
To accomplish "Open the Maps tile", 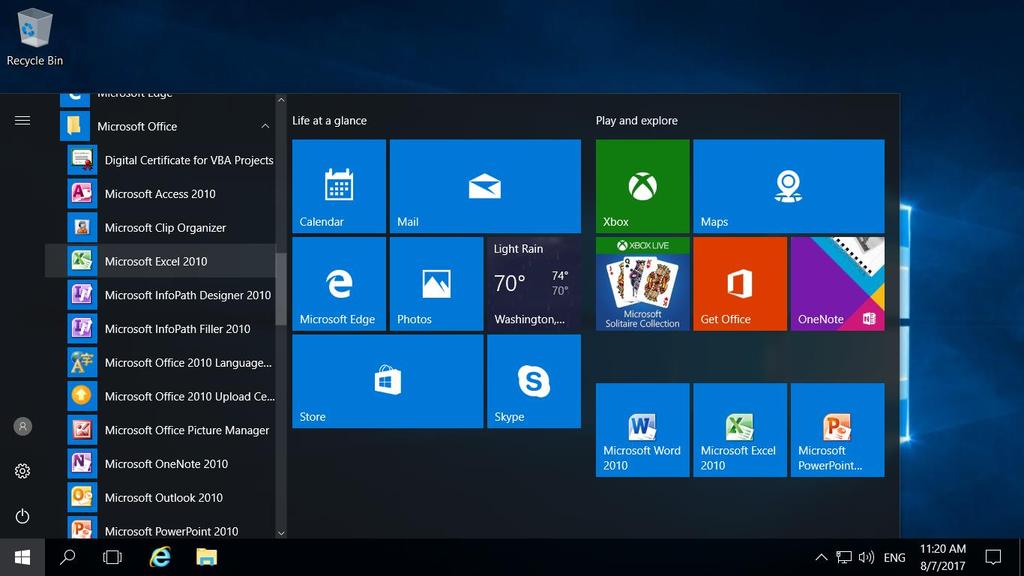I will pyautogui.click(x=789, y=186).
